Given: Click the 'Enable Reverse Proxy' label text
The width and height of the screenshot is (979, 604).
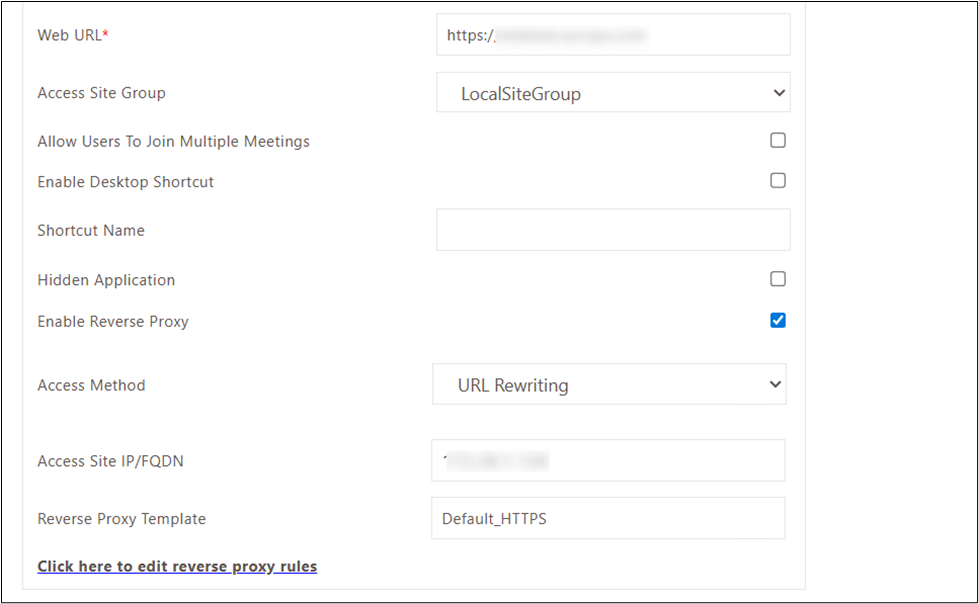Looking at the screenshot, I should coord(113,322).
